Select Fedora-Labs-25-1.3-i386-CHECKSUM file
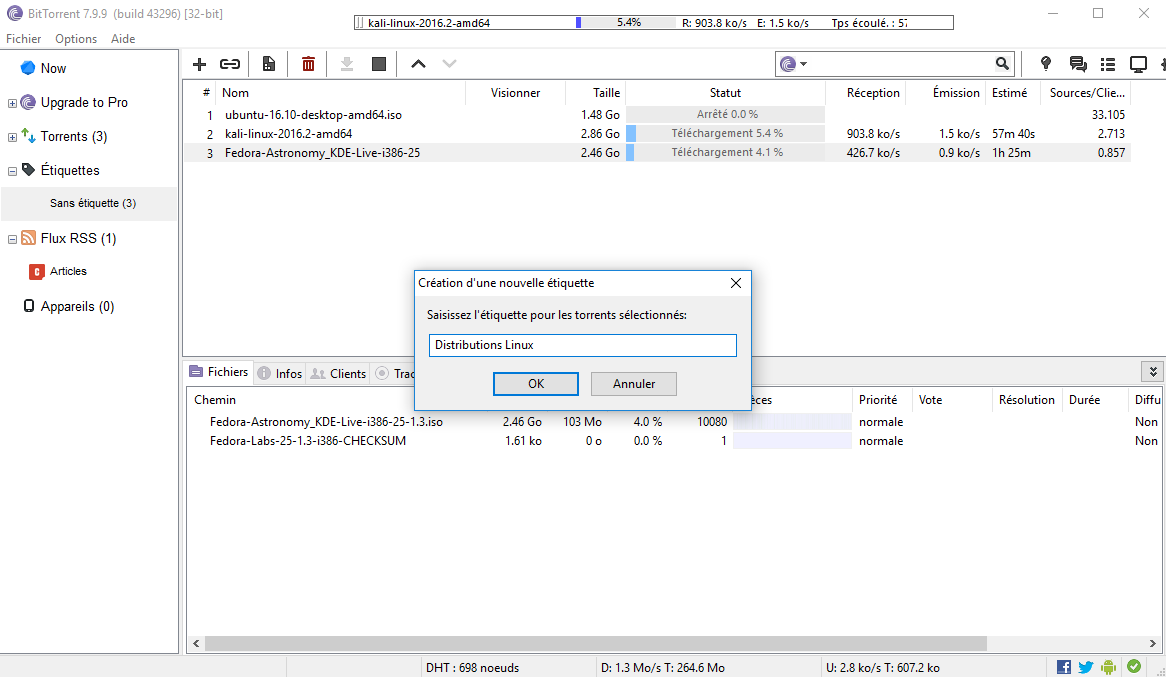 308,441
